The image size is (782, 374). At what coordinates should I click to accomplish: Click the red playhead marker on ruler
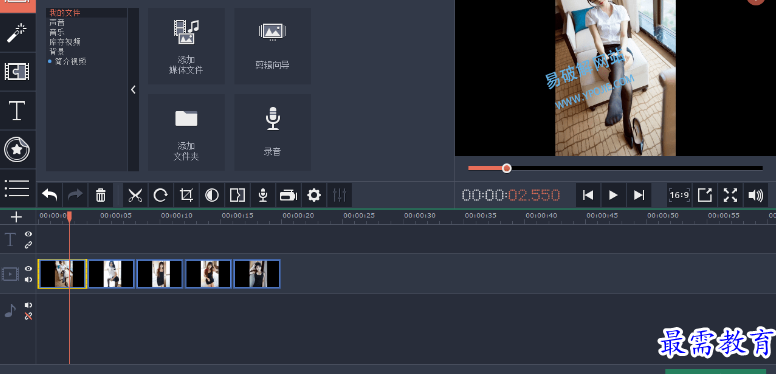pos(69,216)
